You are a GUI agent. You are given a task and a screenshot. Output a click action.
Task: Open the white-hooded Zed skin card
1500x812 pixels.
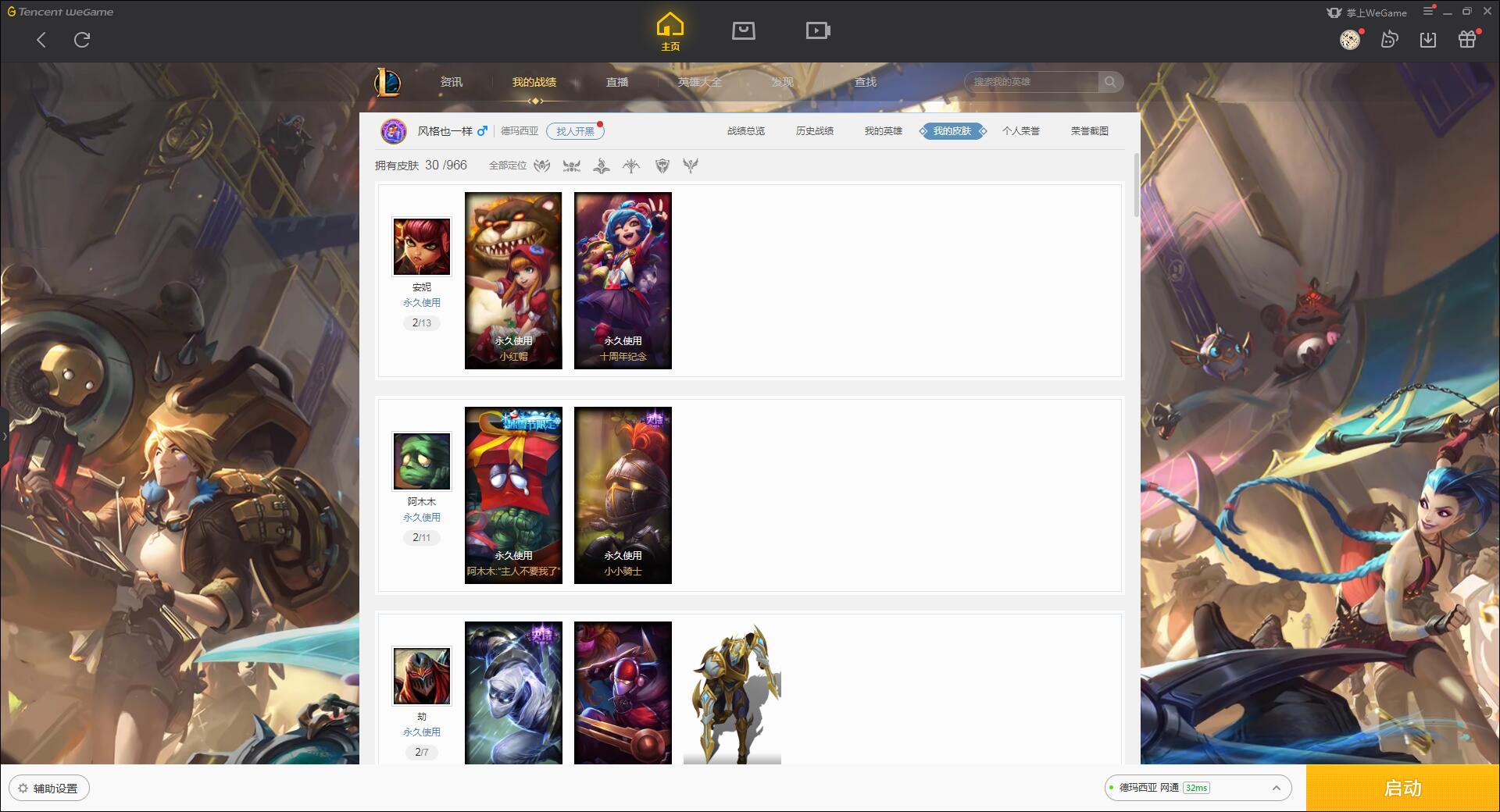(x=513, y=693)
